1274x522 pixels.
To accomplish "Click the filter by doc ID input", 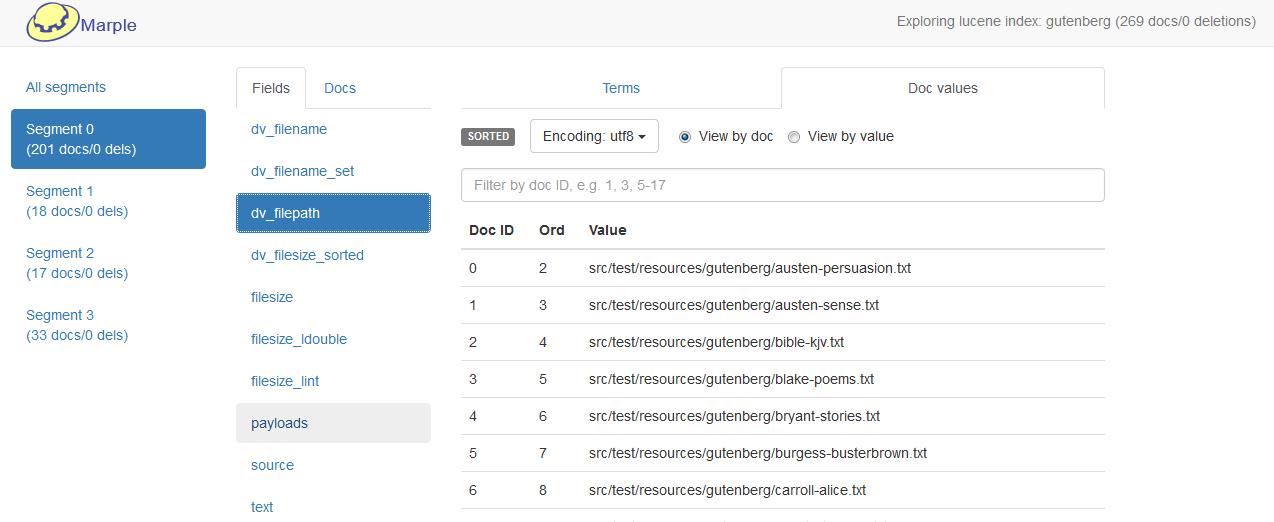I will coord(782,185).
